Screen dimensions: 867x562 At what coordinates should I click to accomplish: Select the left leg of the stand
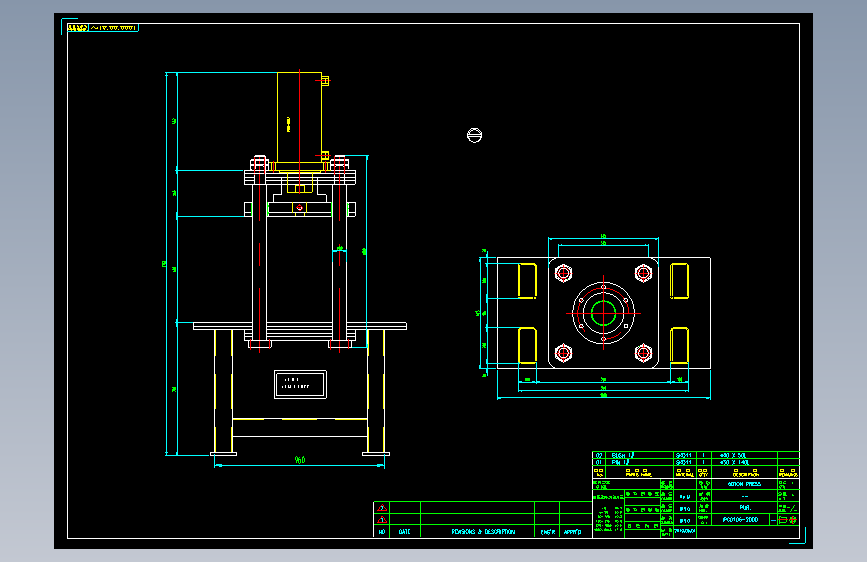(223, 391)
